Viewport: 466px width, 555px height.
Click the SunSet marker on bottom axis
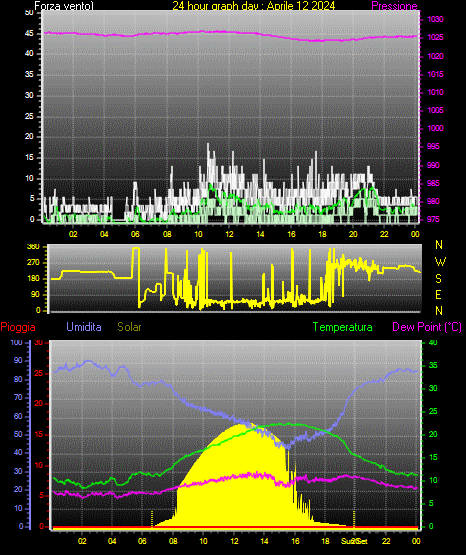click(355, 541)
